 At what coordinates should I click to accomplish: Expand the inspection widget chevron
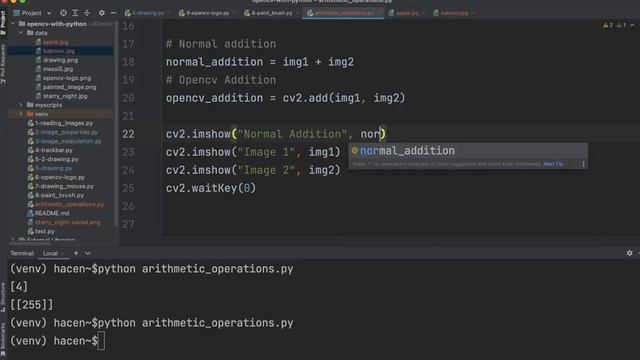633,25
